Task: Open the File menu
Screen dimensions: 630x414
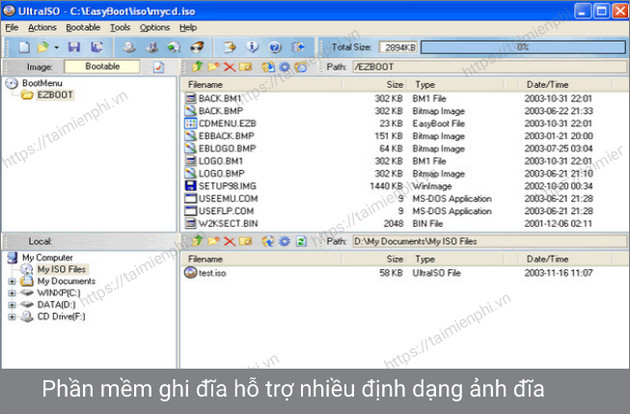Action: 12,27
